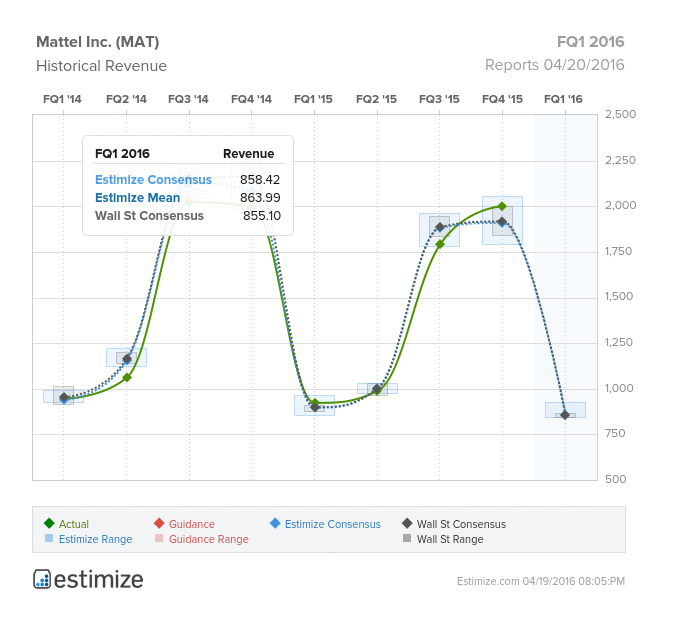Click the Reports 04/20/2016 text
675x620 pixels.
554,65
